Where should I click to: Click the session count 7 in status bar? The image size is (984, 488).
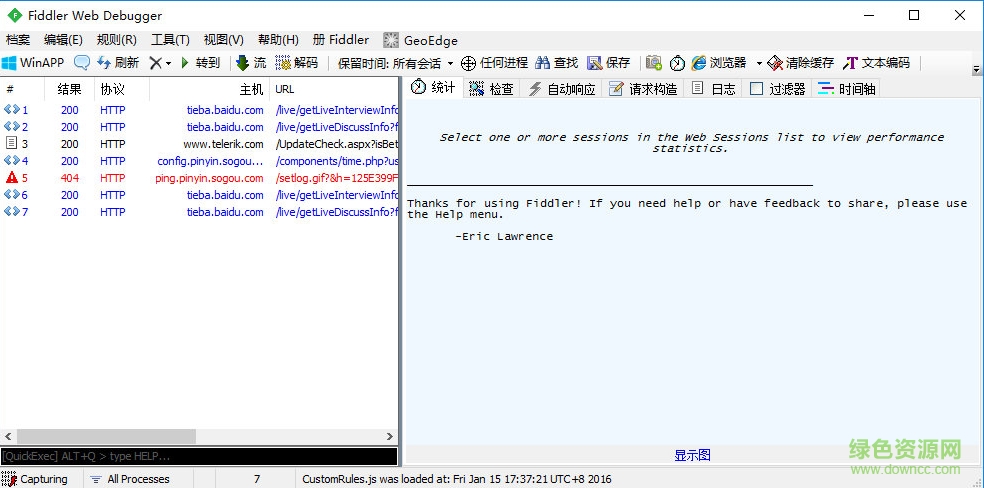[257, 479]
